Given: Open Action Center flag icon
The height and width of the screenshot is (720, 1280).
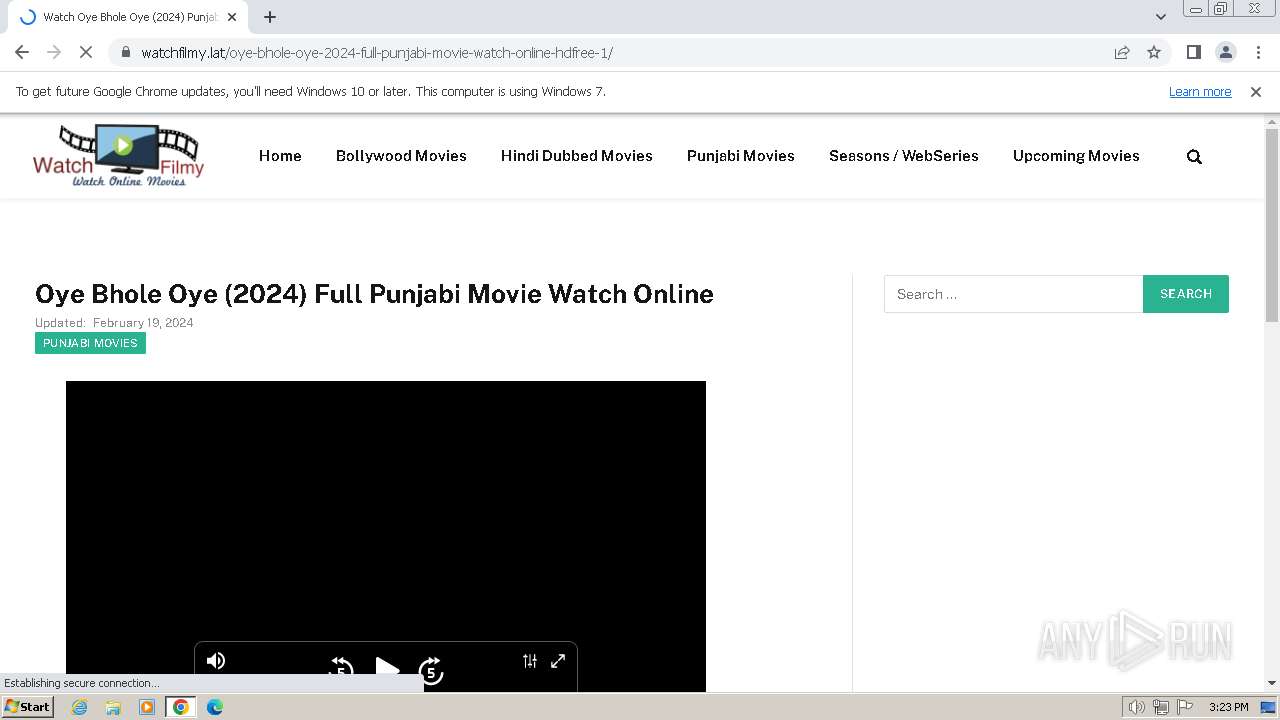Looking at the screenshot, I should [x=1185, y=707].
